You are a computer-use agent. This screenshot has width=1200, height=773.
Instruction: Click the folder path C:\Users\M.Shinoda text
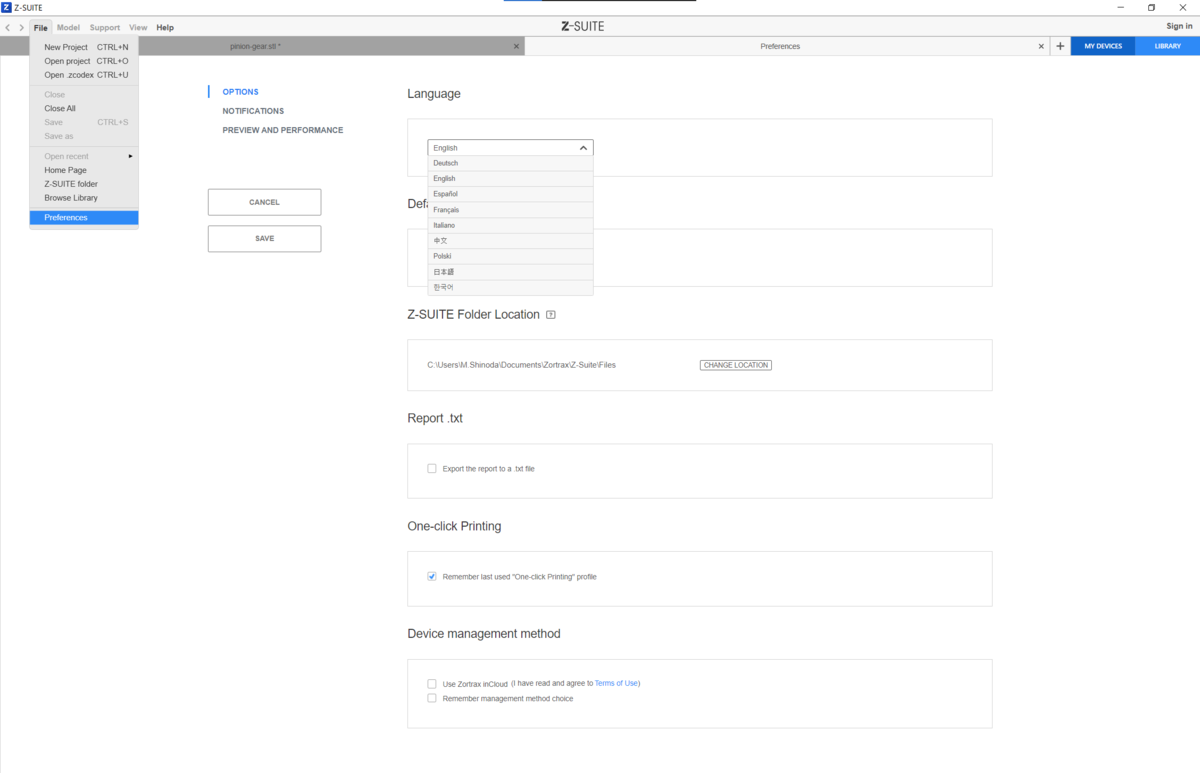pyautogui.click(x=521, y=365)
